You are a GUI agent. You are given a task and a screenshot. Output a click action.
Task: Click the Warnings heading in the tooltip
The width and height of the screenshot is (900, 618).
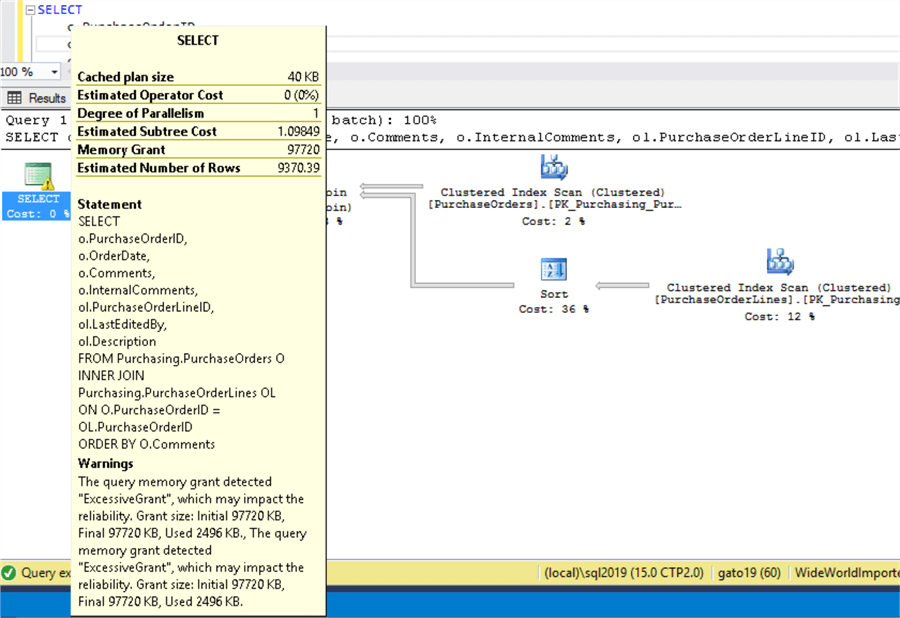[x=105, y=464]
